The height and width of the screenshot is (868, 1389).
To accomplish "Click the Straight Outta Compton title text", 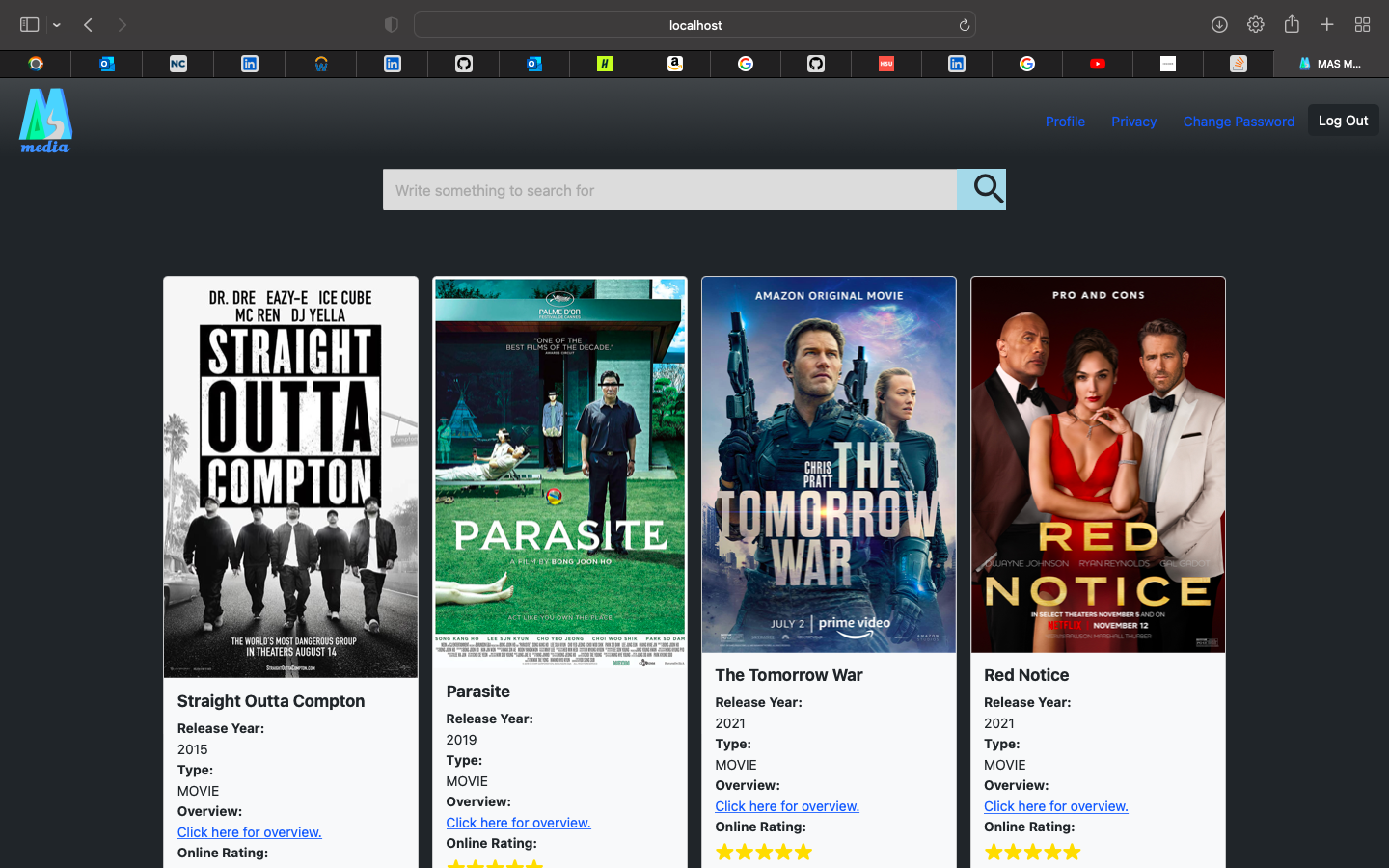I will 271,701.
